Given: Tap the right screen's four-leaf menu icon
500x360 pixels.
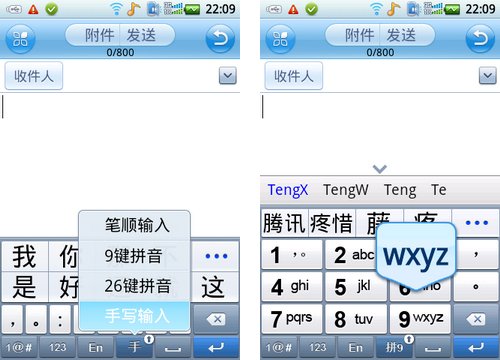Looking at the screenshot, I should (x=280, y=39).
